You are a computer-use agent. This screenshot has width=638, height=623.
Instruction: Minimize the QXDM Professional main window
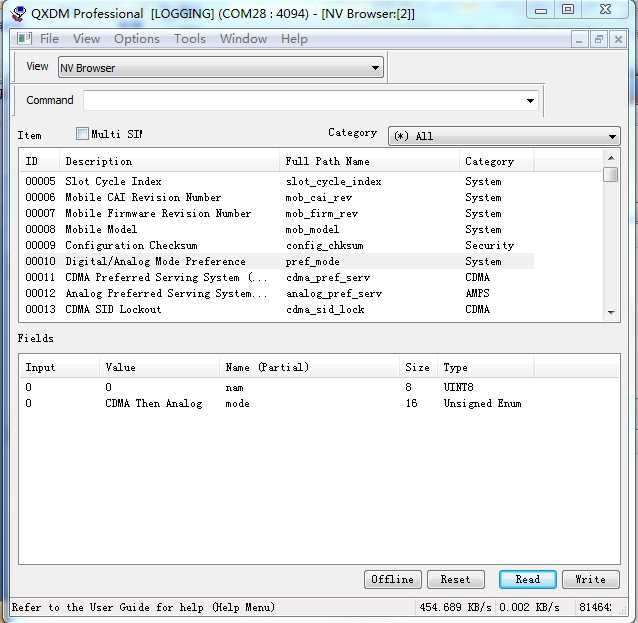pos(541,10)
